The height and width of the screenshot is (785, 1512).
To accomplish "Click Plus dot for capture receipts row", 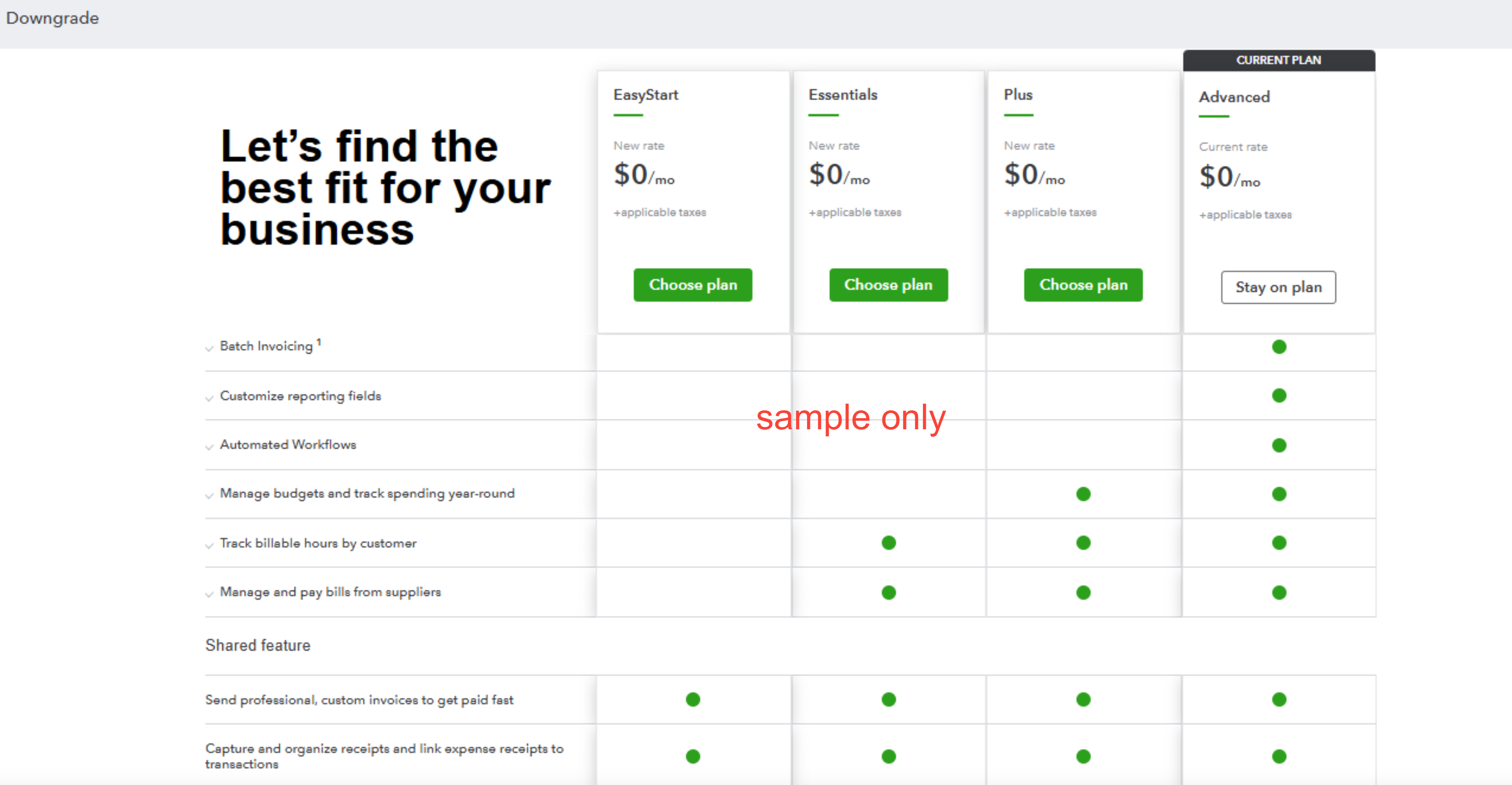I will coord(1083,756).
